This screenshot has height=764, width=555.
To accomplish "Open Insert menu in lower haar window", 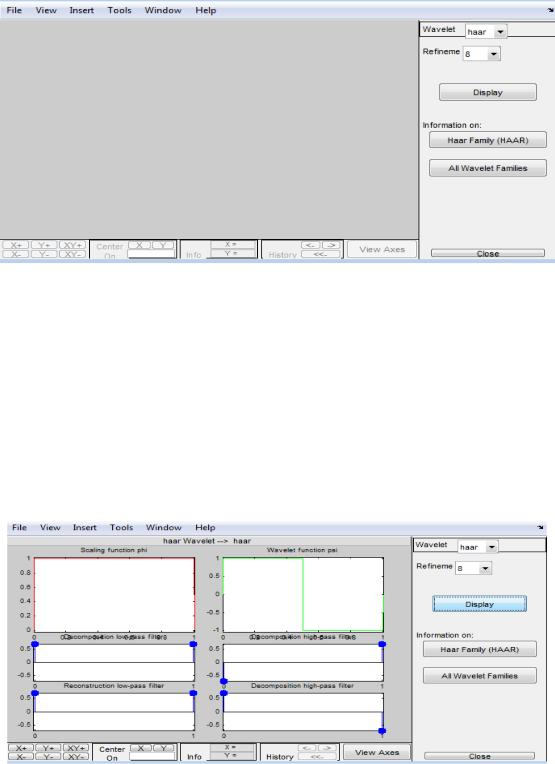I will tap(85, 527).
